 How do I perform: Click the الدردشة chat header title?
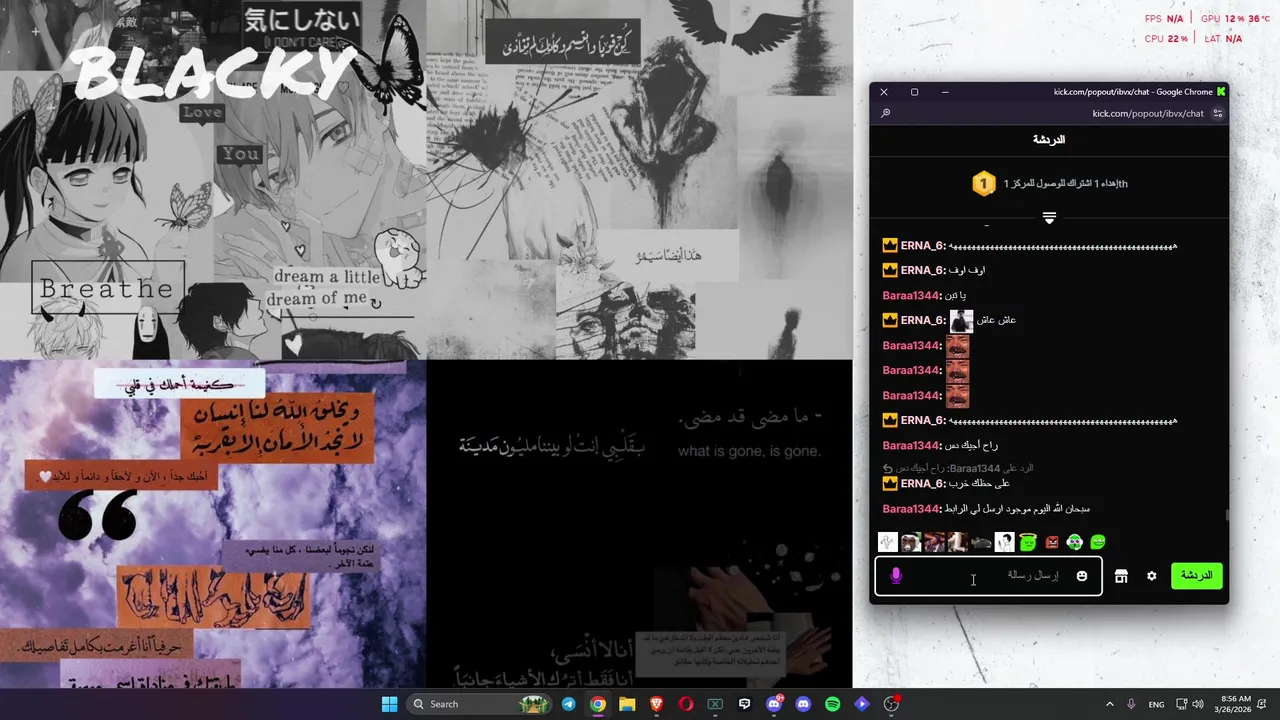click(x=1049, y=140)
